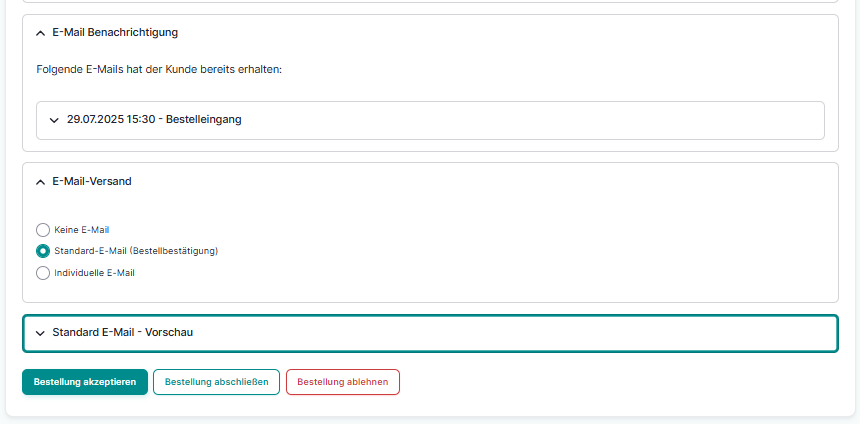Click the E-Mail Benachrichtigung section title
This screenshot has width=860, height=424.
115,32
